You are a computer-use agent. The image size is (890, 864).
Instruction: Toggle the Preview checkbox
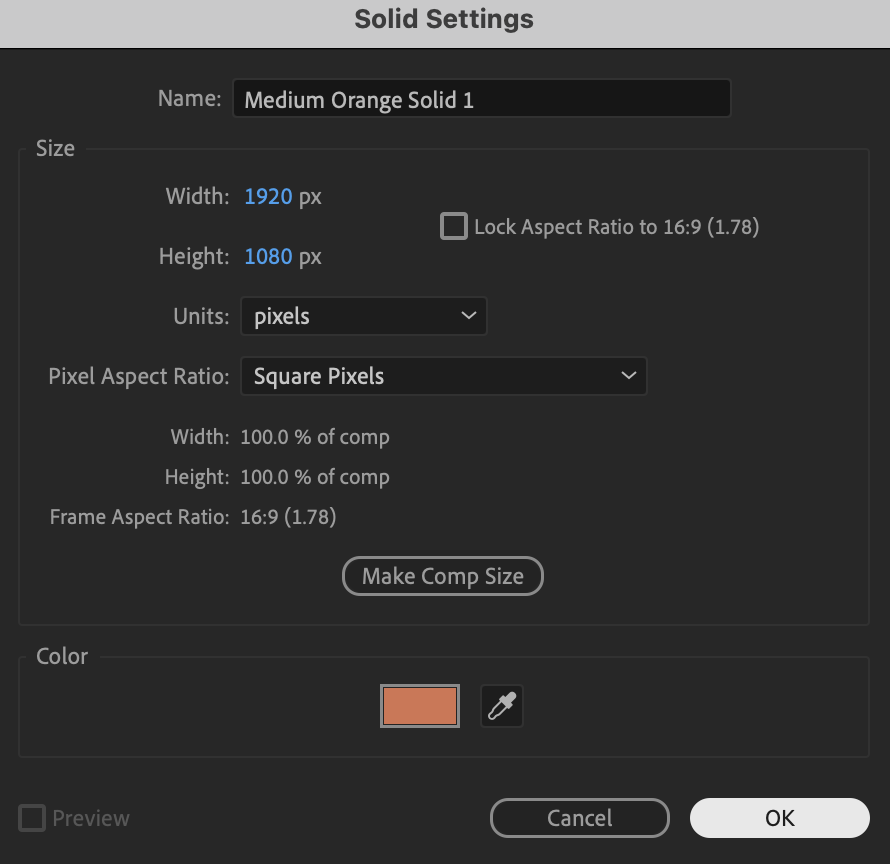32,818
